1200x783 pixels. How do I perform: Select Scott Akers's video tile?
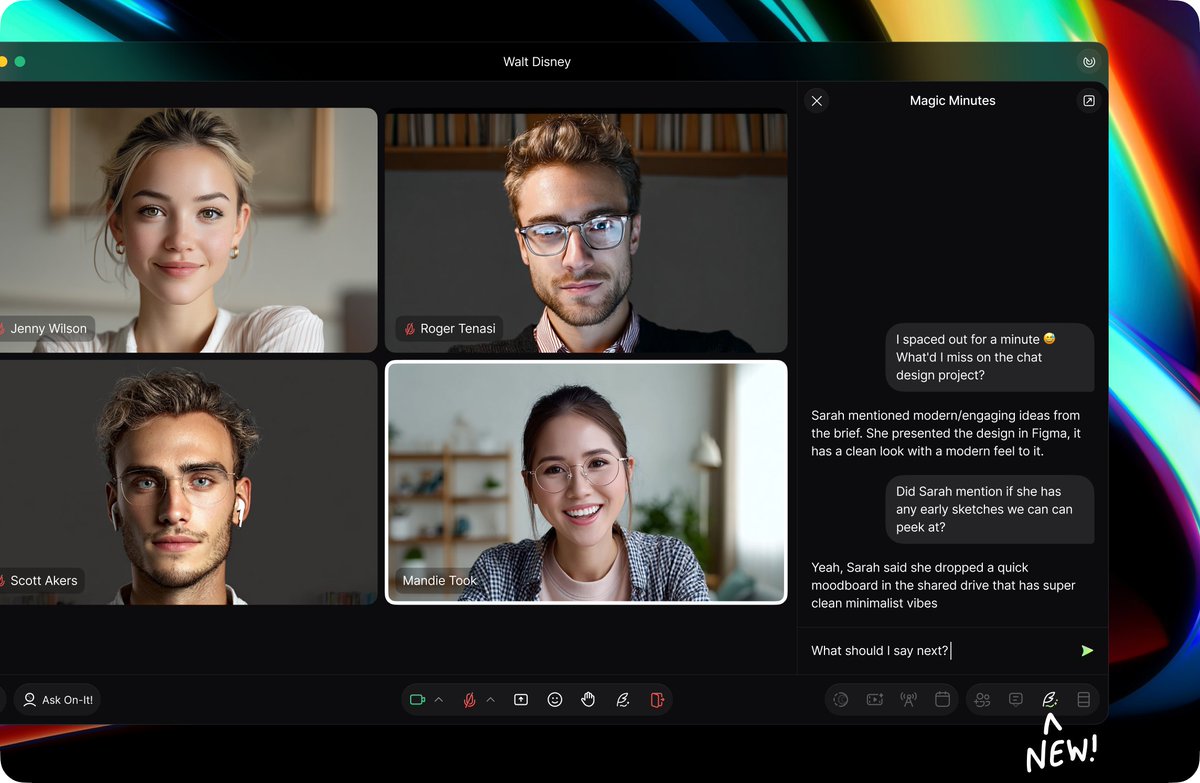click(x=188, y=482)
